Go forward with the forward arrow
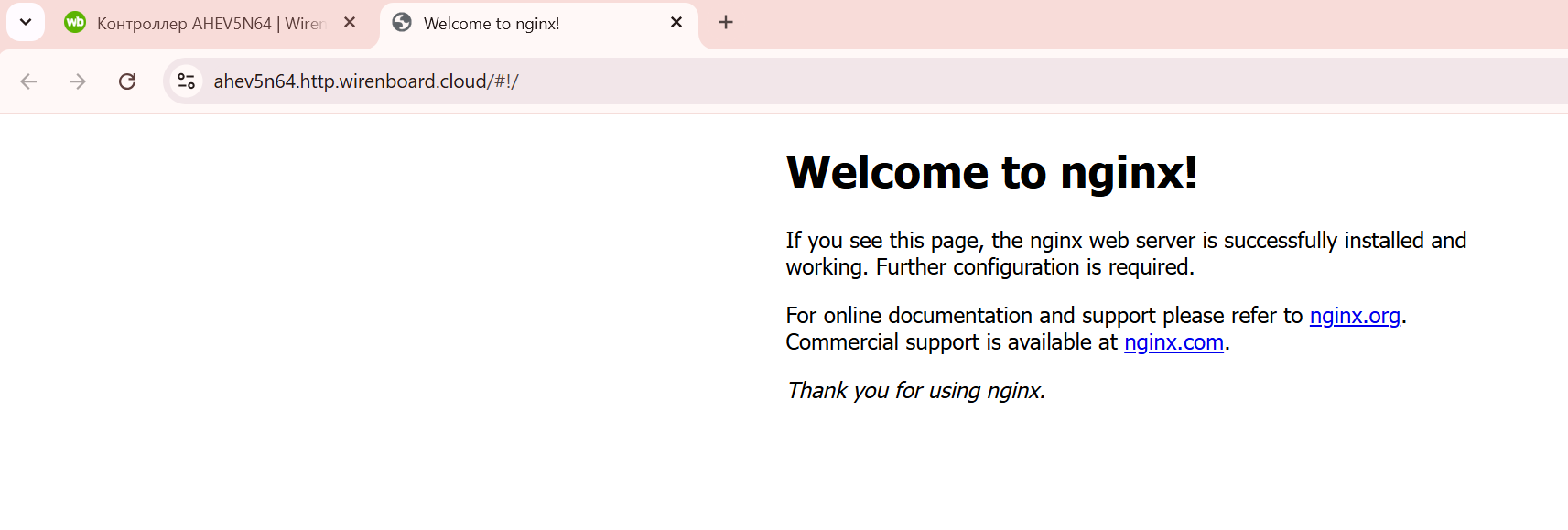The image size is (1568, 530). pyautogui.click(x=78, y=81)
